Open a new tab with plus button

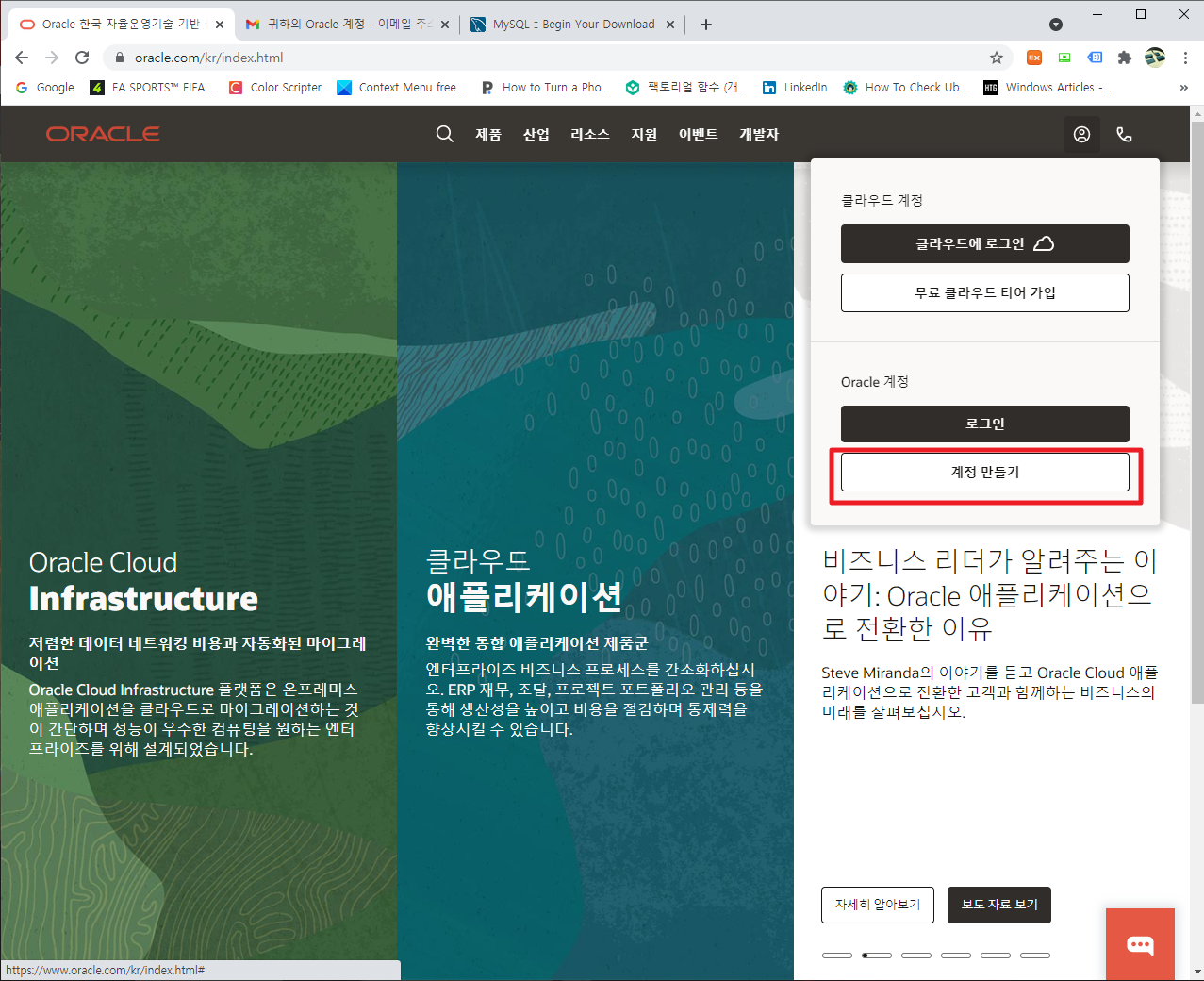(706, 25)
